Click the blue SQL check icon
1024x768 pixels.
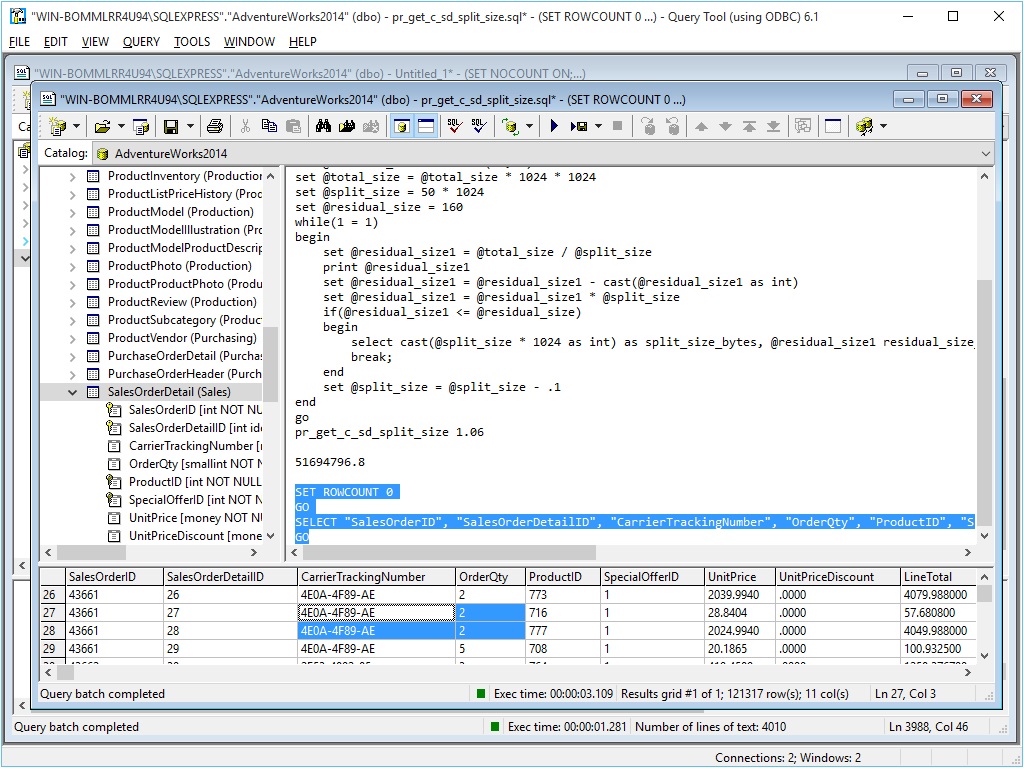[x=479, y=126]
